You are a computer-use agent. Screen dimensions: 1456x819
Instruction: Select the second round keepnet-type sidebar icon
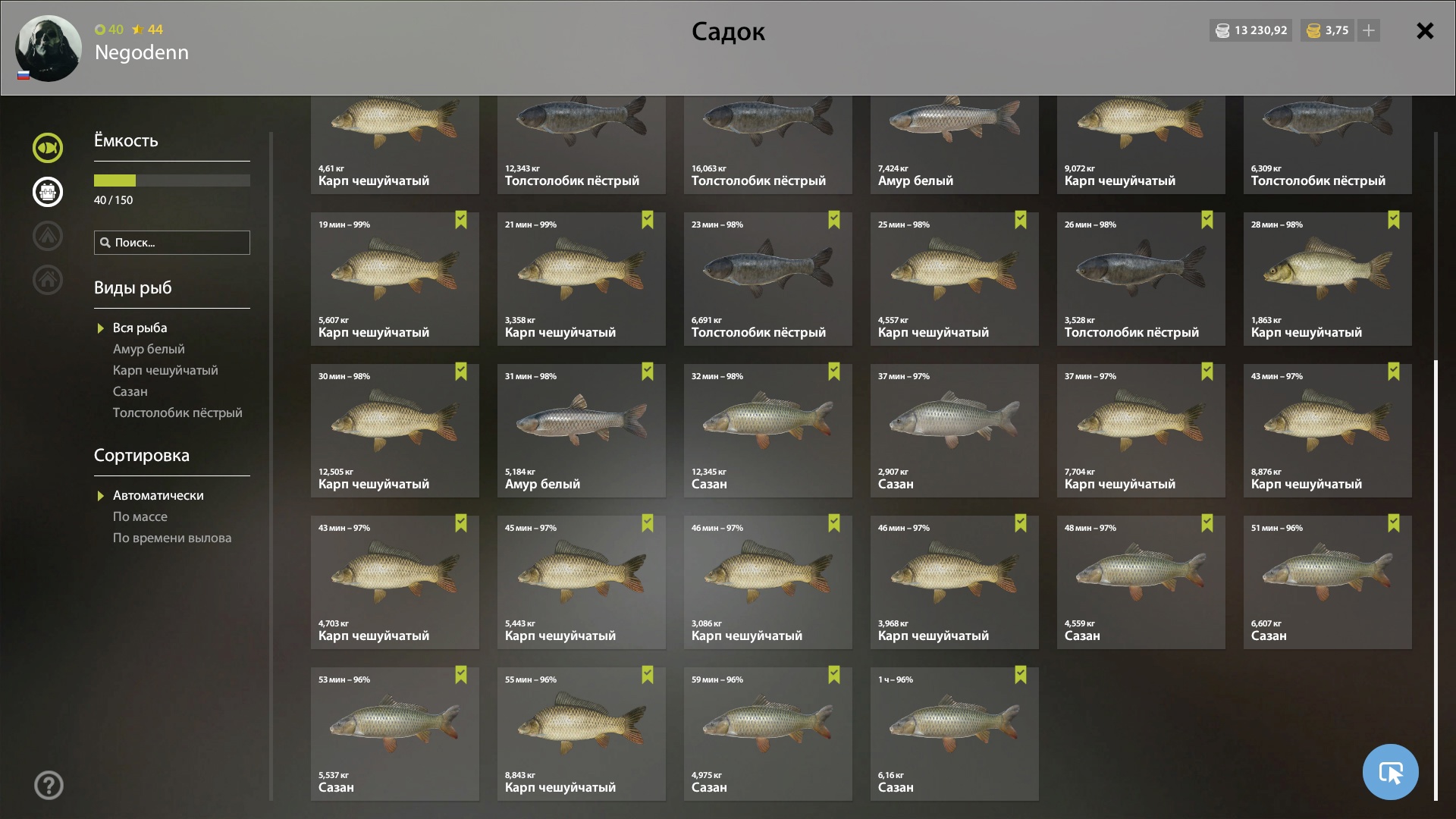48,192
